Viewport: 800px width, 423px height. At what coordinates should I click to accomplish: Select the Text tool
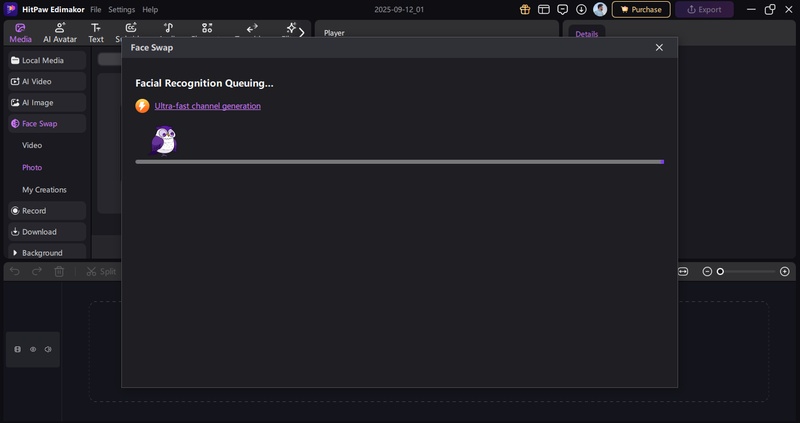(x=95, y=33)
